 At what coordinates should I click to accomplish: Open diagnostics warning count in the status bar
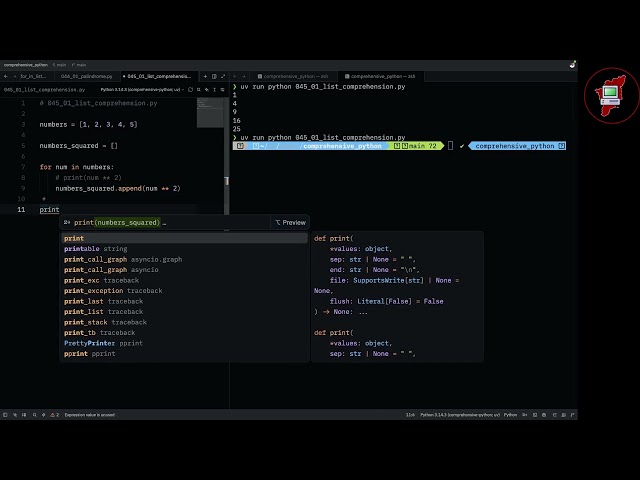[x=54, y=415]
